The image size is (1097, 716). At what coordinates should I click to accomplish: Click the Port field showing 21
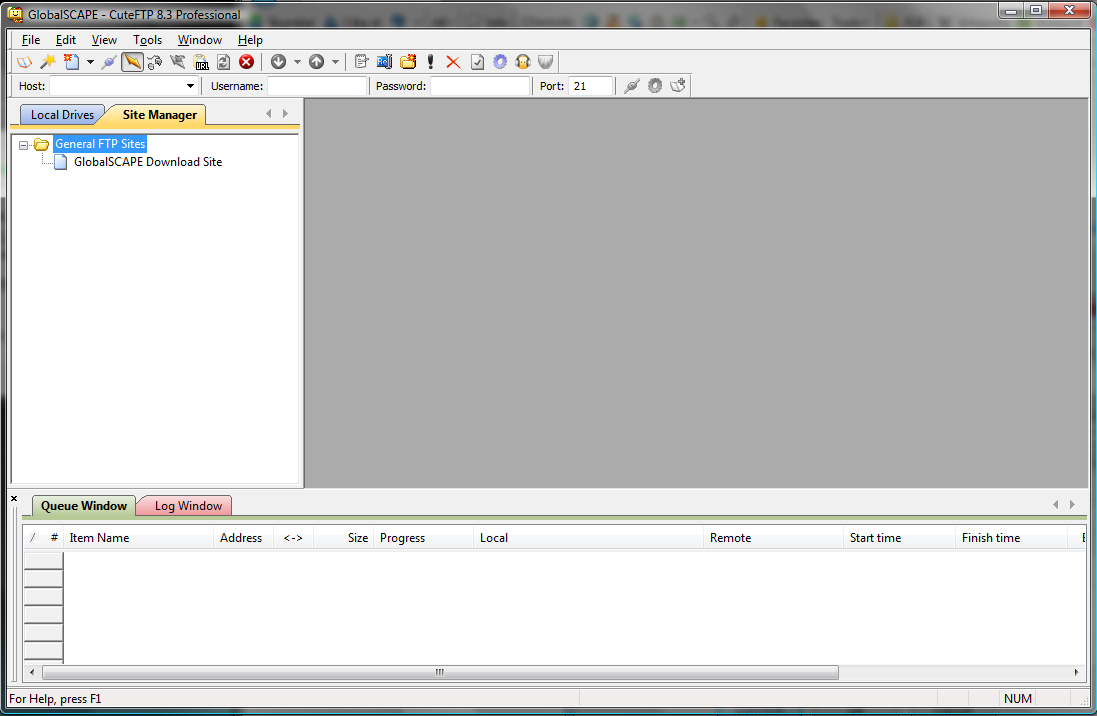(x=590, y=86)
